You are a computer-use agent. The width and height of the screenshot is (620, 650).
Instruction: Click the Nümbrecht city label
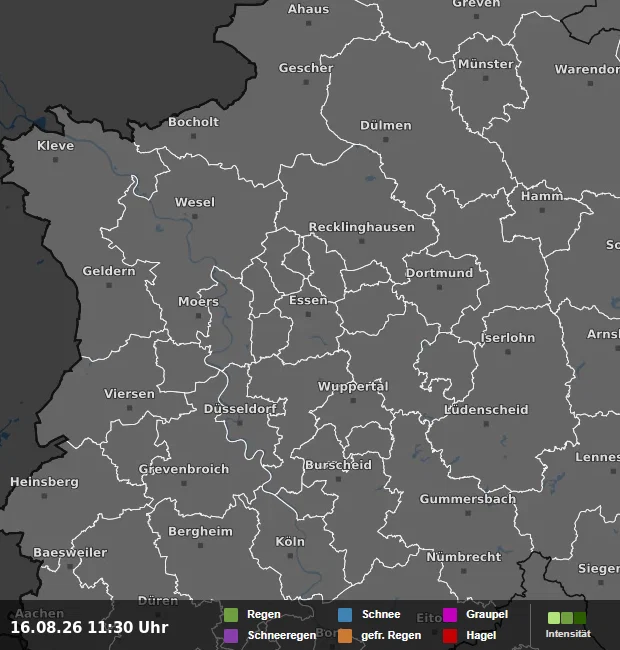tap(464, 557)
